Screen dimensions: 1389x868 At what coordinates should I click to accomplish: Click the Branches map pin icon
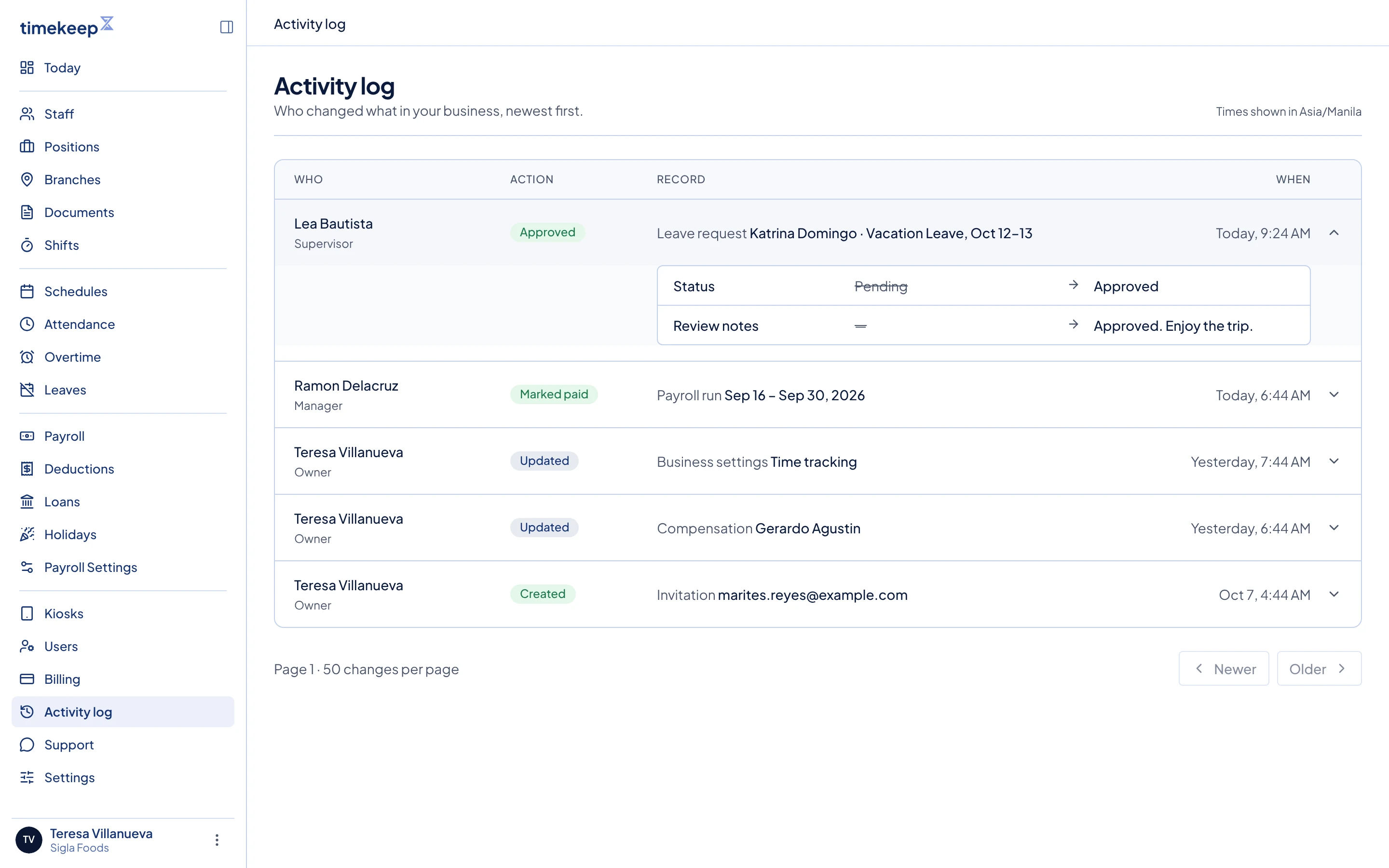tap(27, 179)
